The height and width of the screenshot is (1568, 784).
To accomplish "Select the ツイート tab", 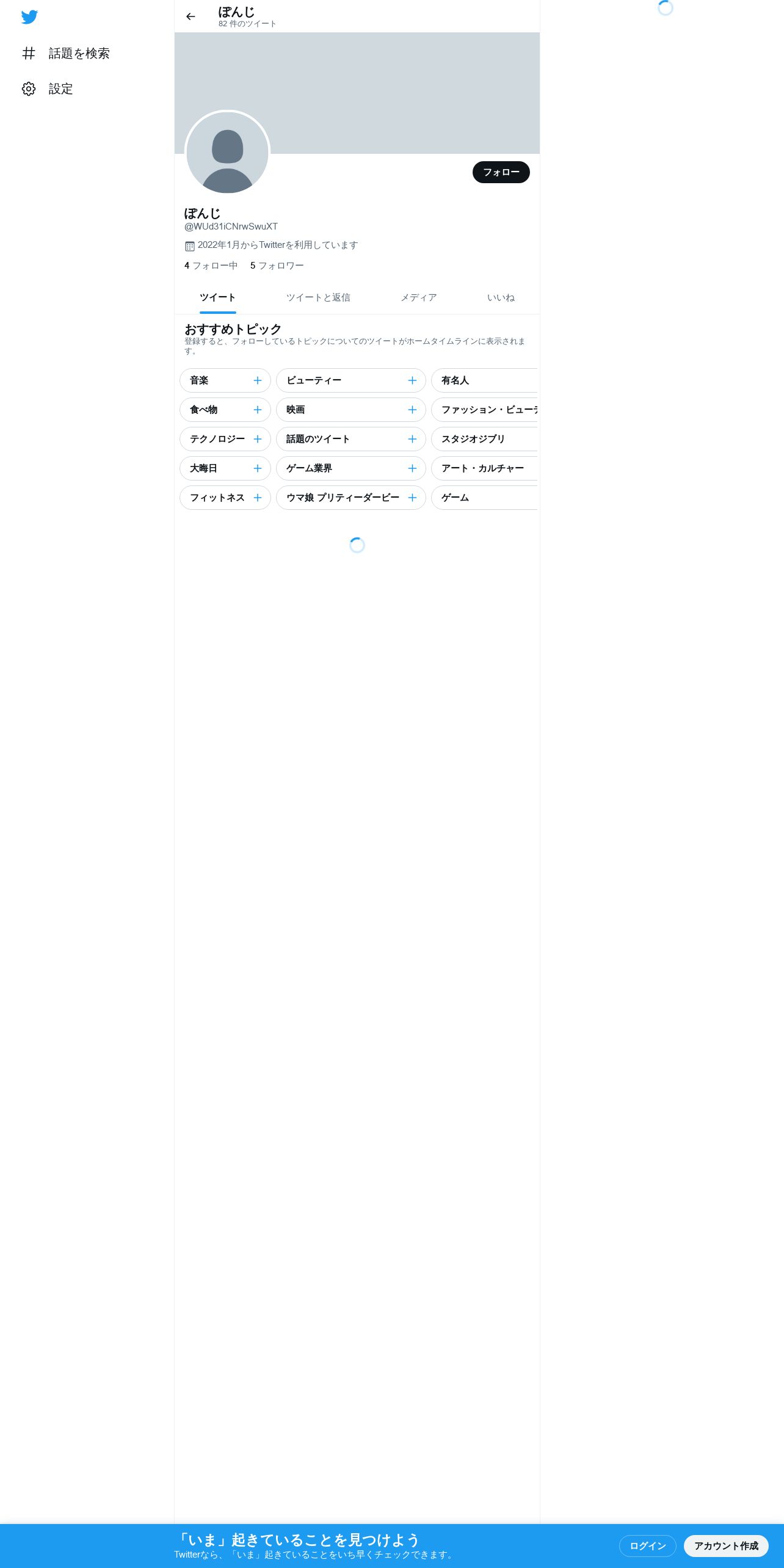I will pos(217,298).
